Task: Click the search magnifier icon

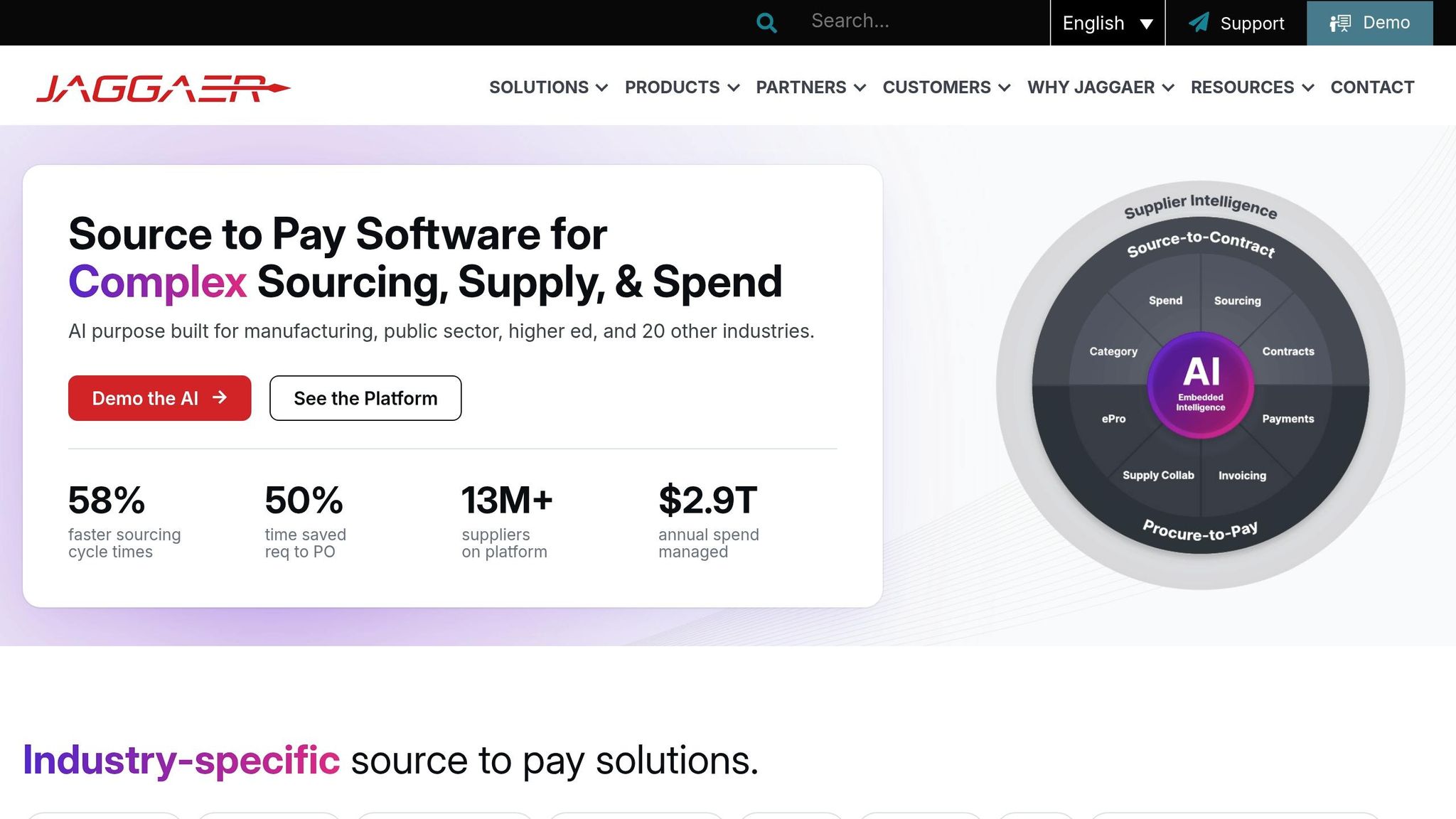Action: [x=766, y=23]
